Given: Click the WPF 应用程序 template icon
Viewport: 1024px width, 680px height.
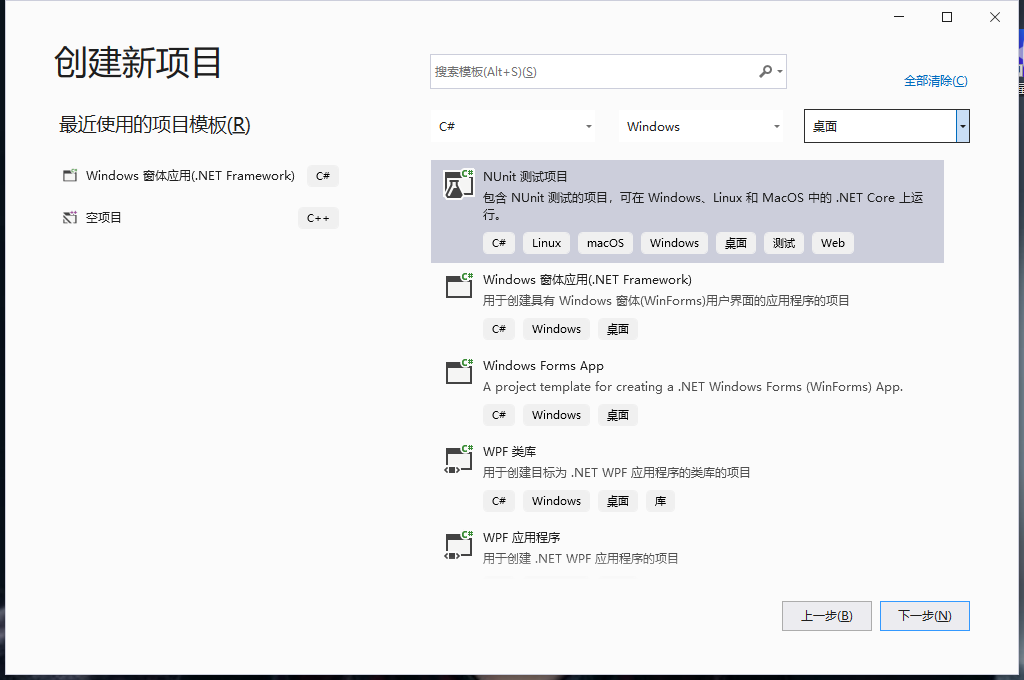Looking at the screenshot, I should coord(458,545).
